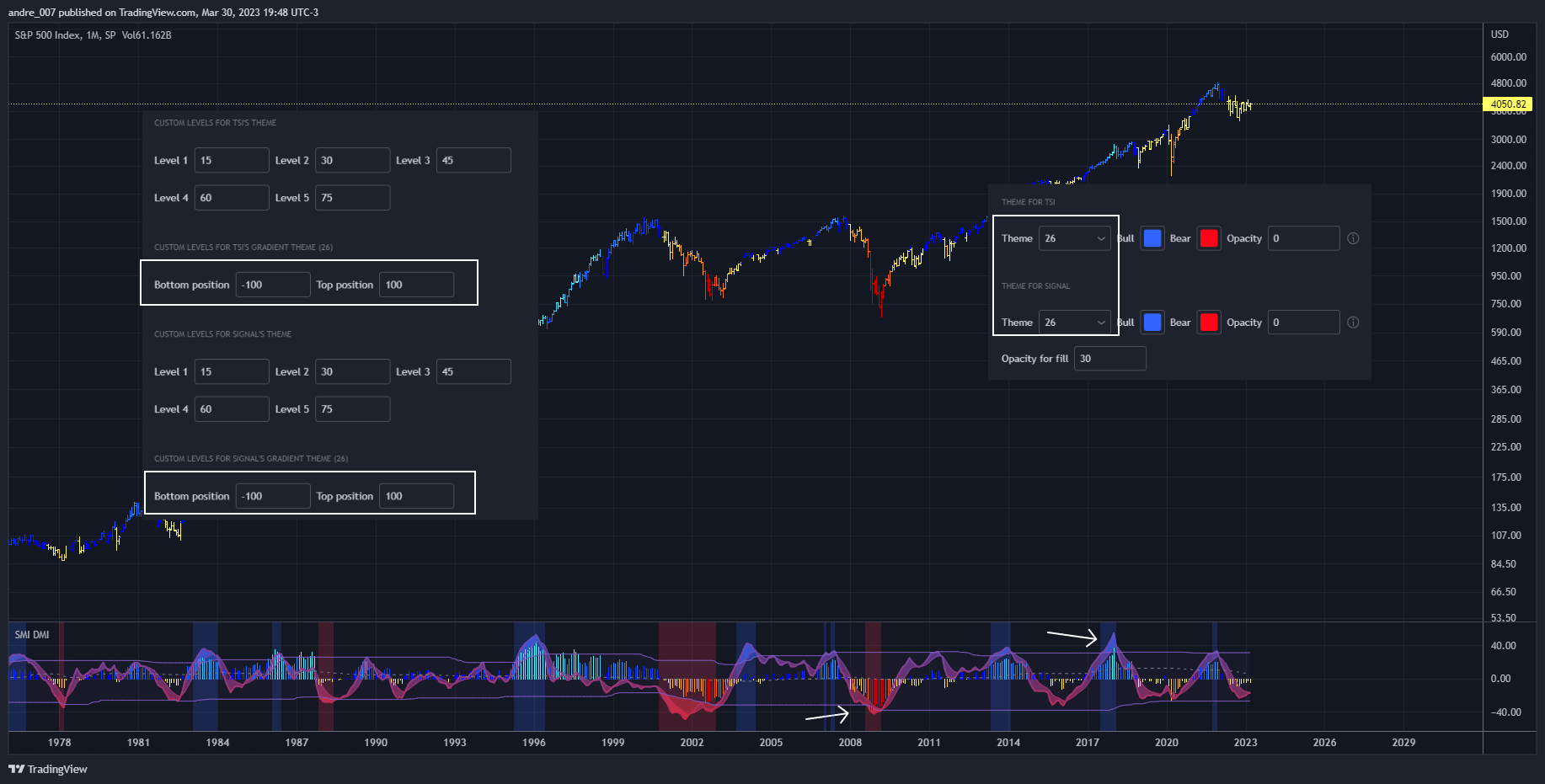Edit TSI gradient Top position field
This screenshot has height=784, width=1545.
click(417, 285)
